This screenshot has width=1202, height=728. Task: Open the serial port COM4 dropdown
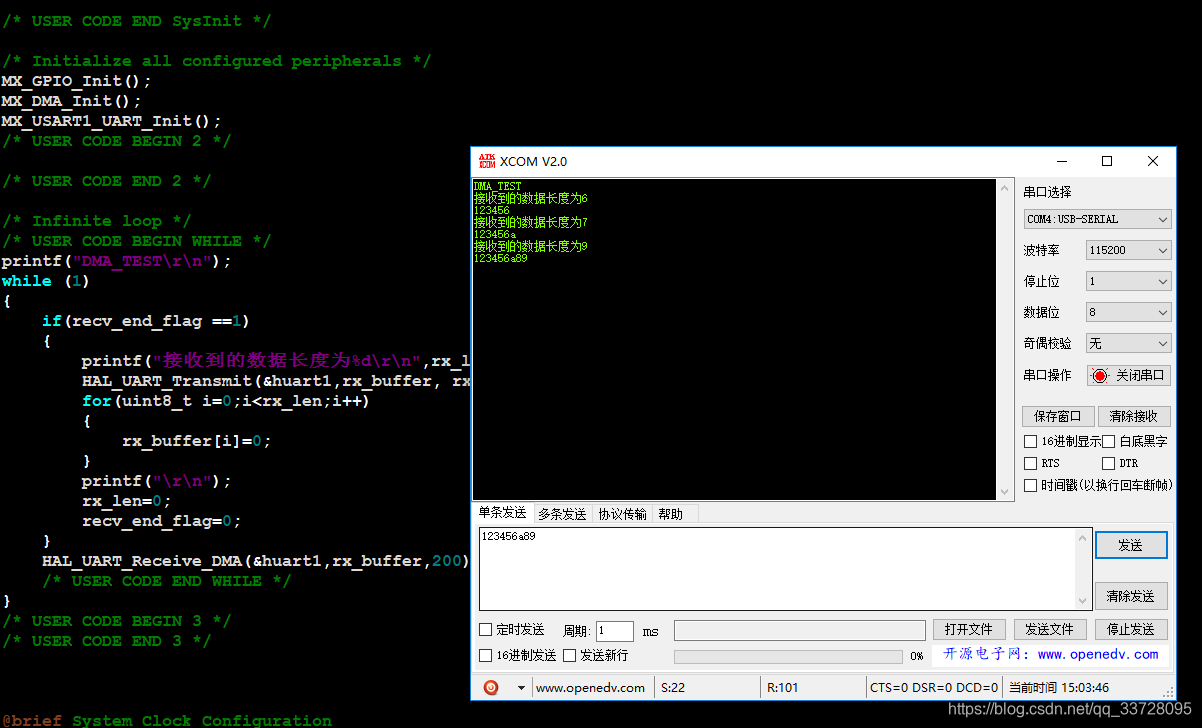coord(1097,219)
